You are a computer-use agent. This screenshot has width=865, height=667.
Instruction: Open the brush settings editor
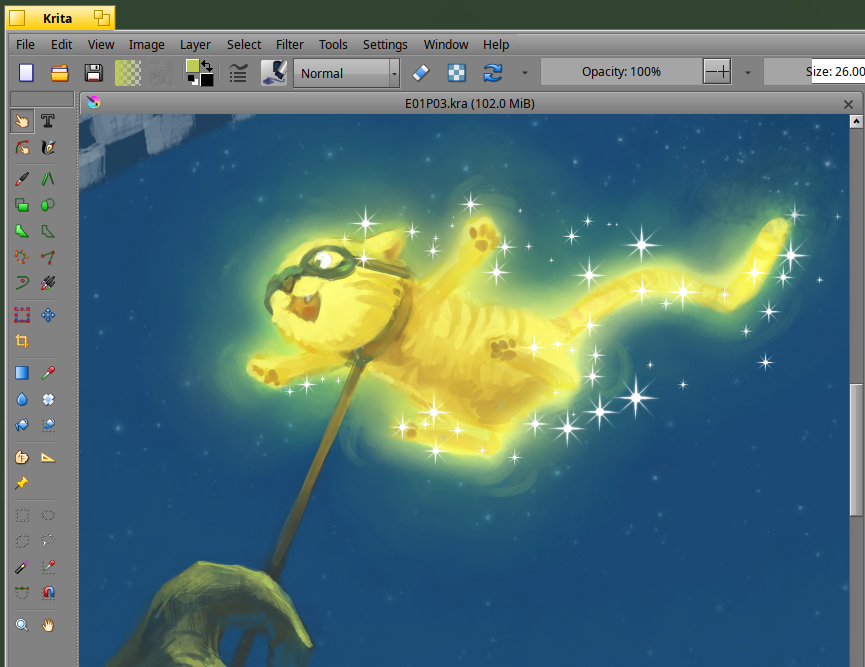click(238, 73)
